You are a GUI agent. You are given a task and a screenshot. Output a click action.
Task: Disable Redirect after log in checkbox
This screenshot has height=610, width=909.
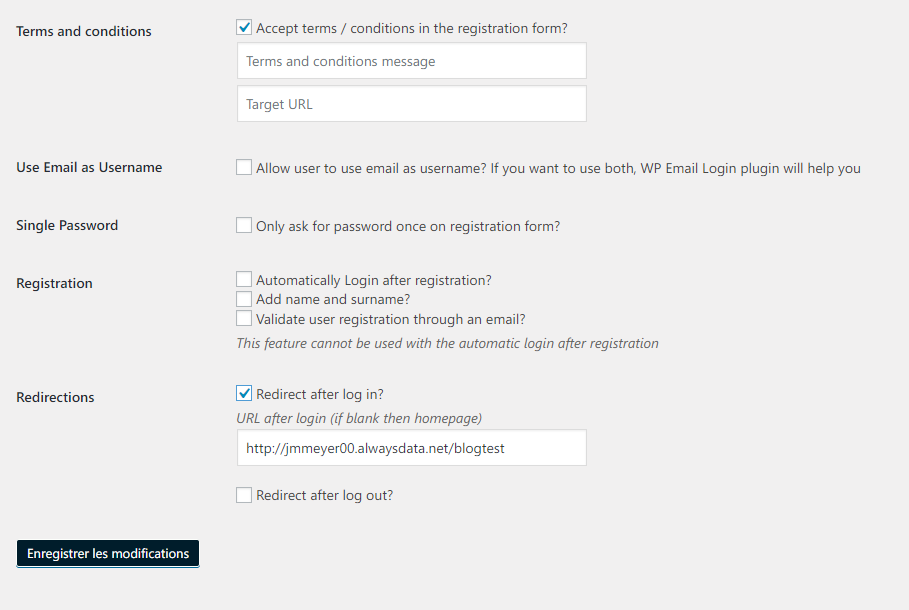click(244, 393)
